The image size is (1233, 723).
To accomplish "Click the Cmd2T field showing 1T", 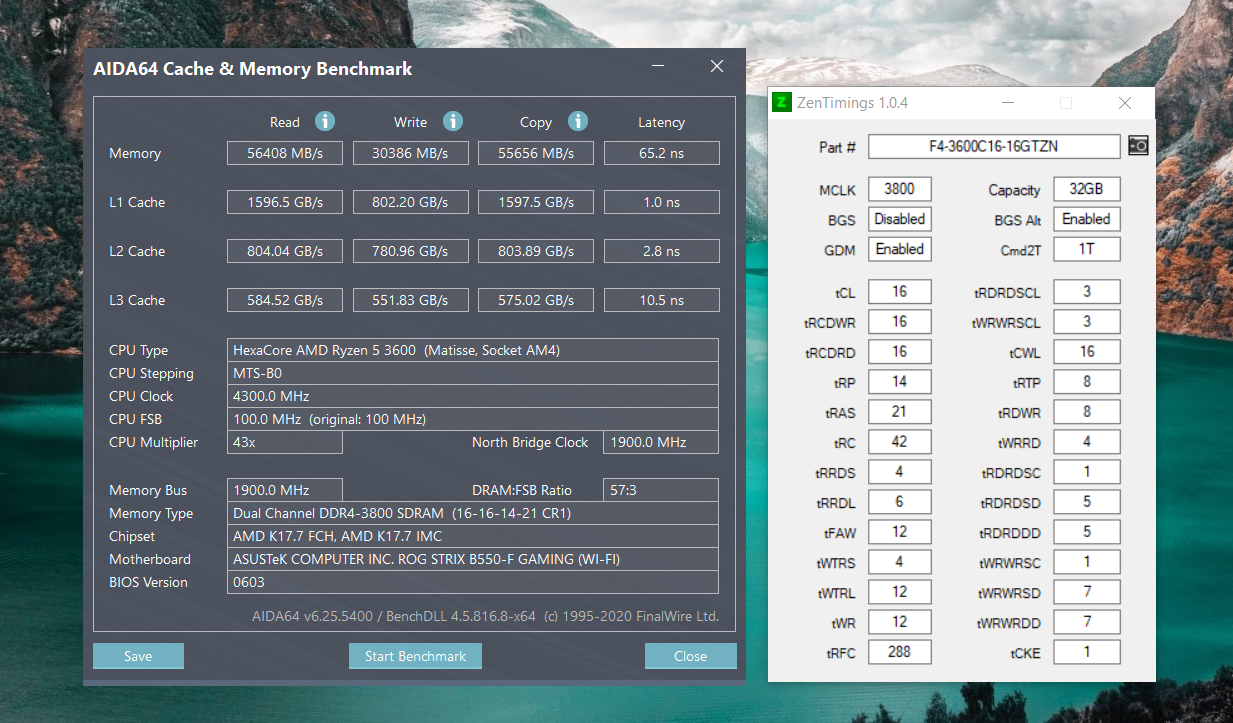I will (x=1086, y=248).
